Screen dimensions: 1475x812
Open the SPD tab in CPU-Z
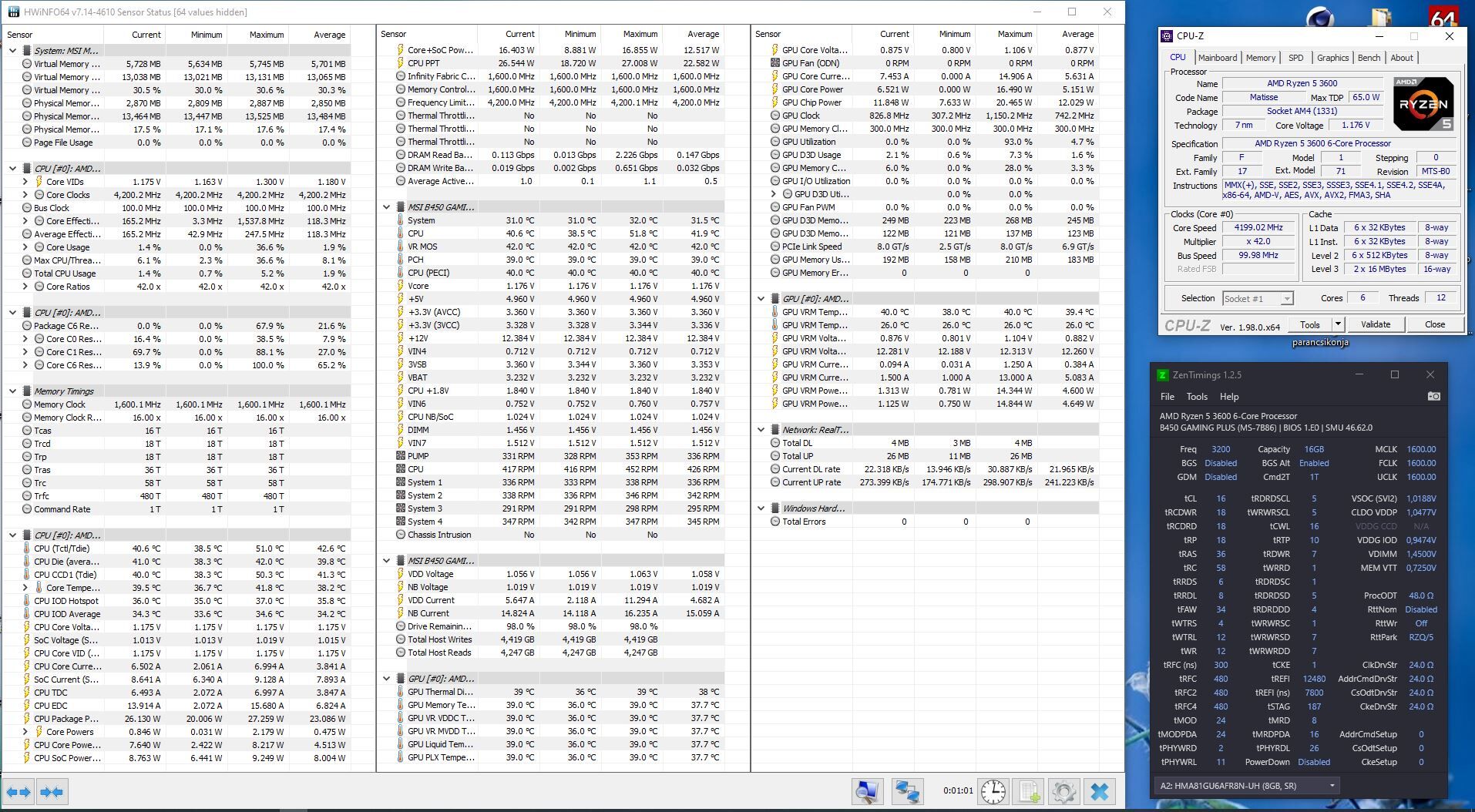[1296, 58]
